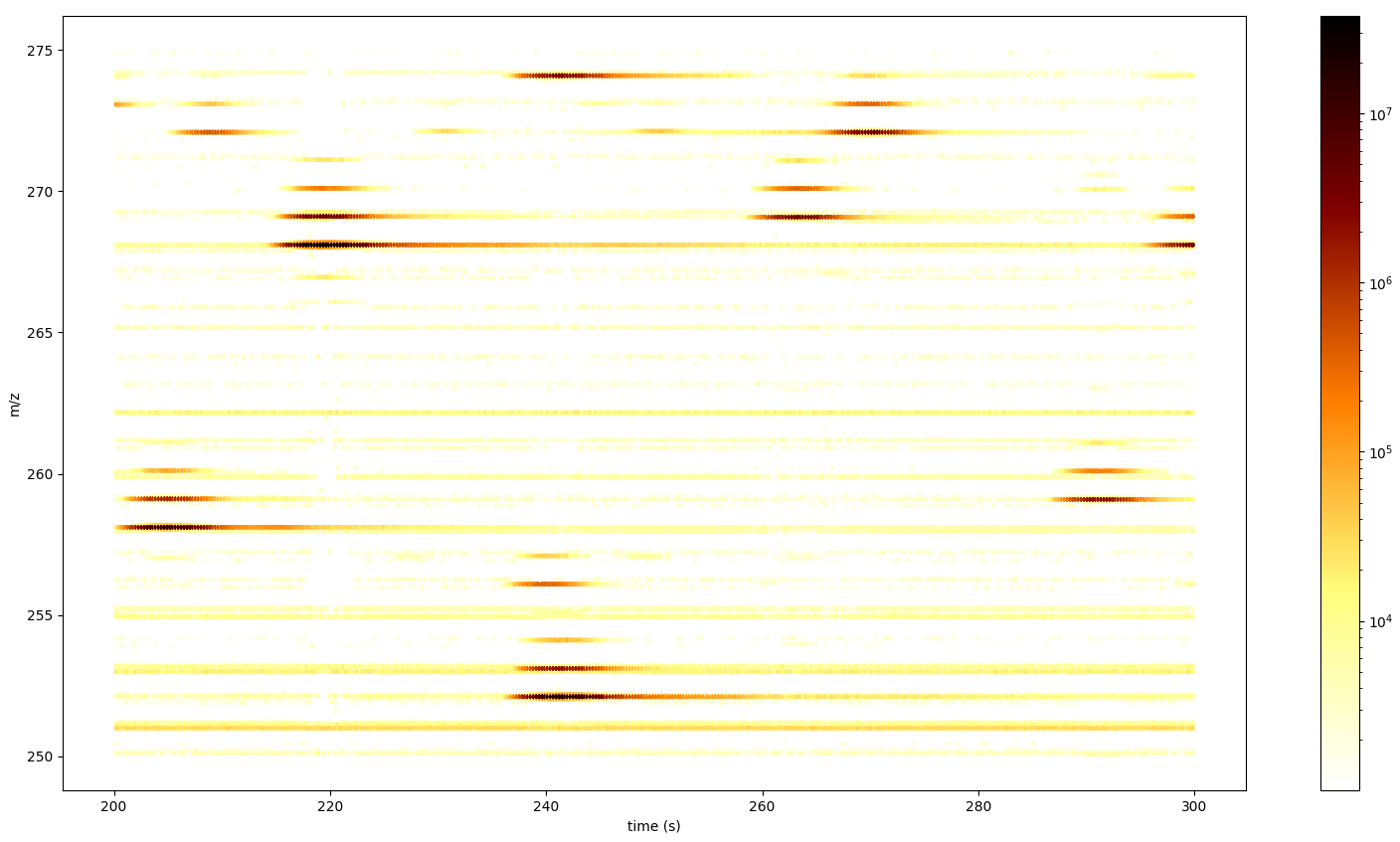Click the peak at m/z 272, time 270
1400x842 pixels.
pyautogui.click(x=870, y=132)
